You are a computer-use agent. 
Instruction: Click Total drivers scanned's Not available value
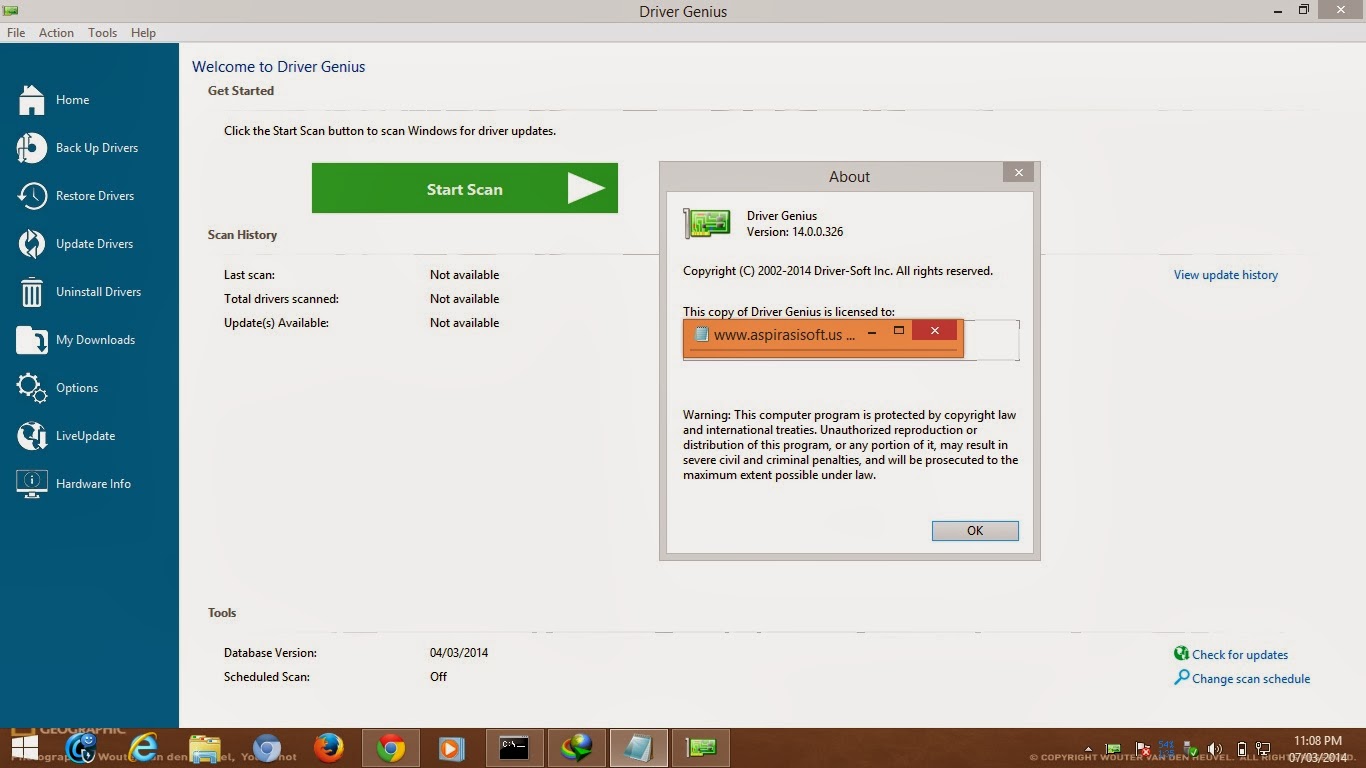(x=464, y=299)
